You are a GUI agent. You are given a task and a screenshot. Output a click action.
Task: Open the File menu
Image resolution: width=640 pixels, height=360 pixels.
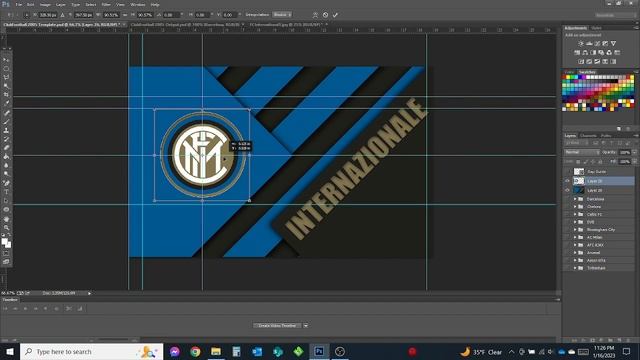pos(19,4)
